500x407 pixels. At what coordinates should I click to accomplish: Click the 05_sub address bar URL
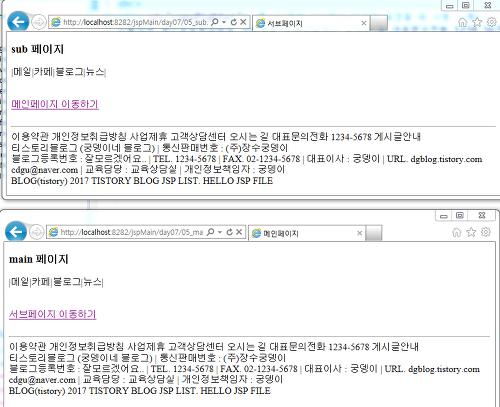point(135,22)
